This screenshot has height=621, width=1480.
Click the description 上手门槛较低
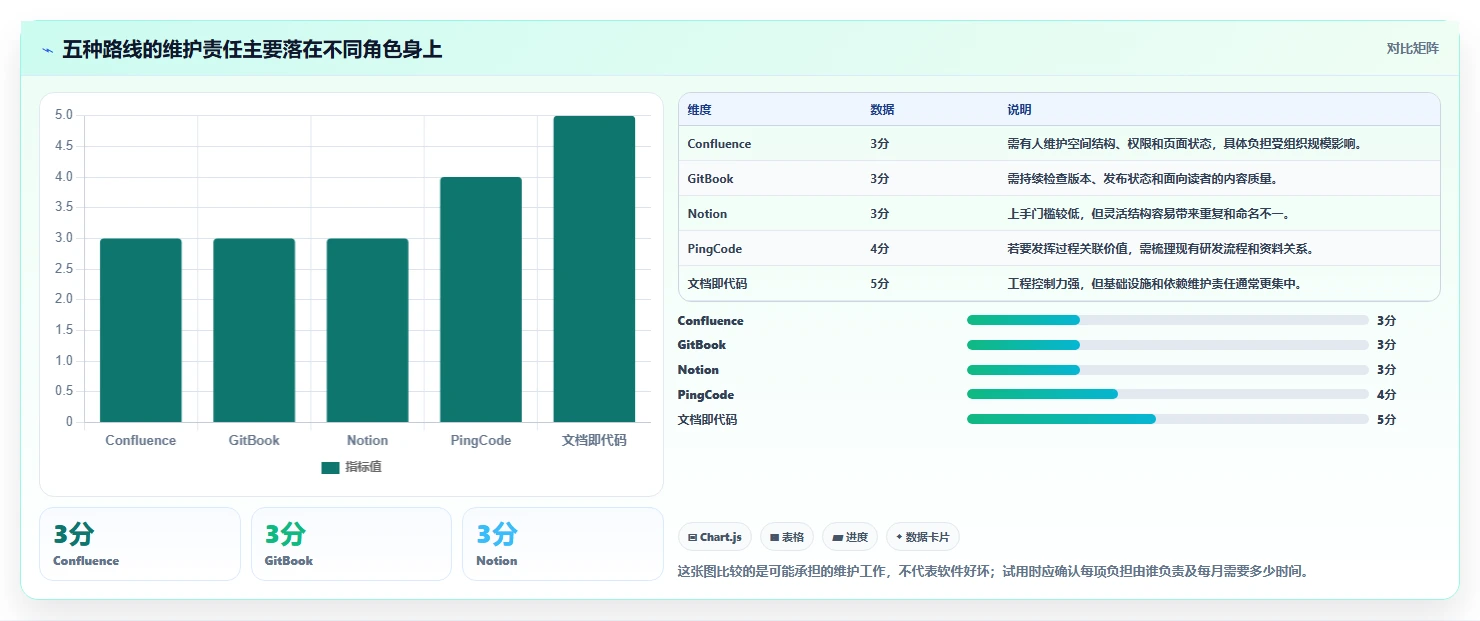click(1148, 214)
